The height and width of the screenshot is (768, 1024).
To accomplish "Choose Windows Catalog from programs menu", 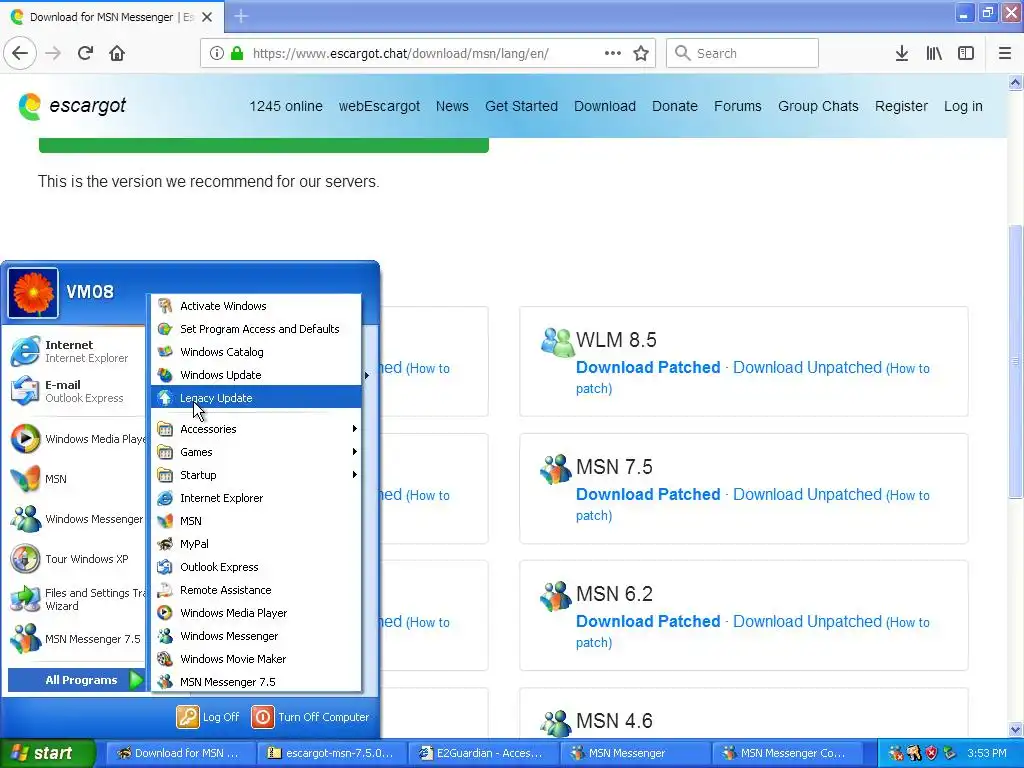I will click(x=256, y=352).
